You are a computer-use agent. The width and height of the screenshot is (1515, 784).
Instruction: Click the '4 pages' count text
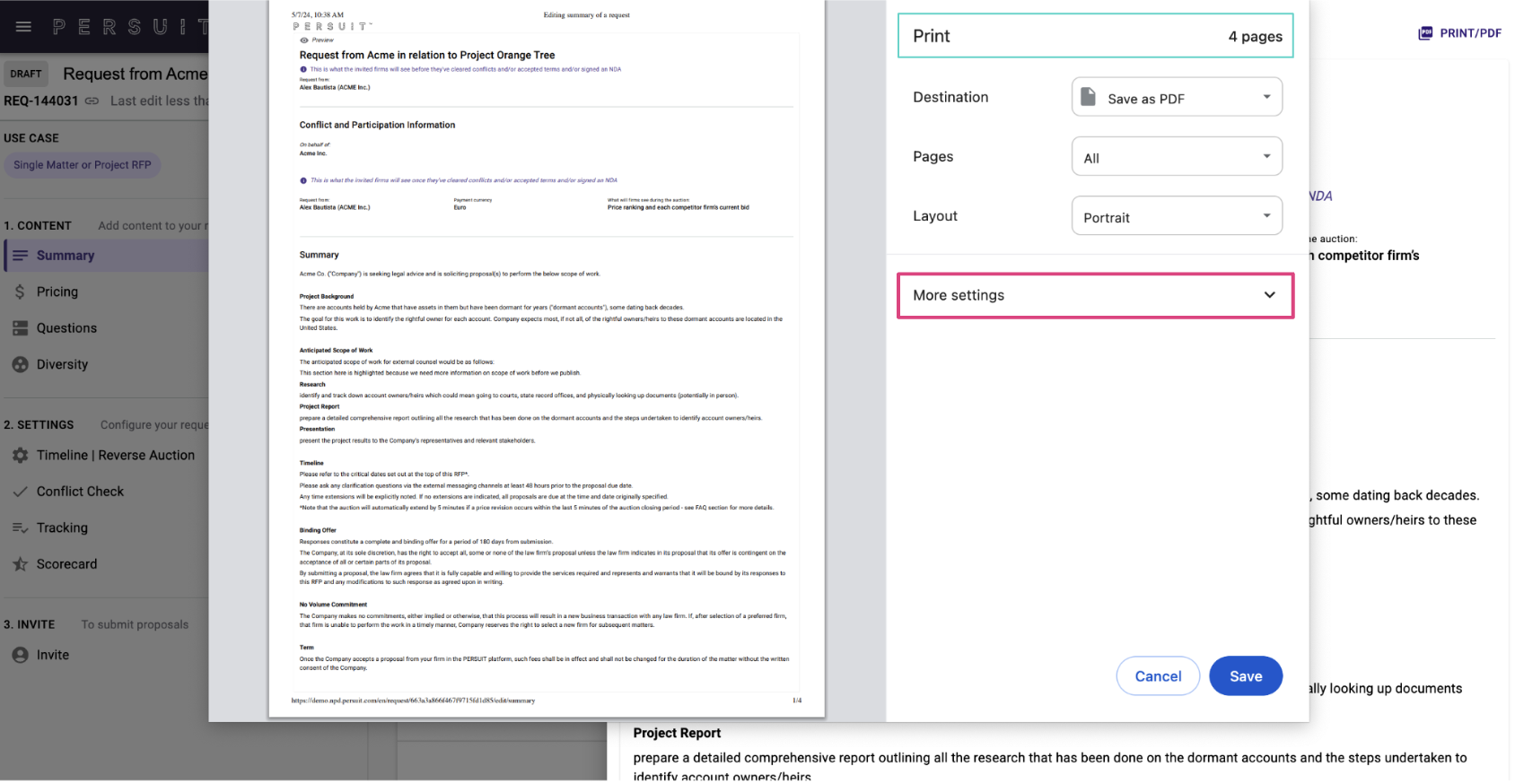1255,37
